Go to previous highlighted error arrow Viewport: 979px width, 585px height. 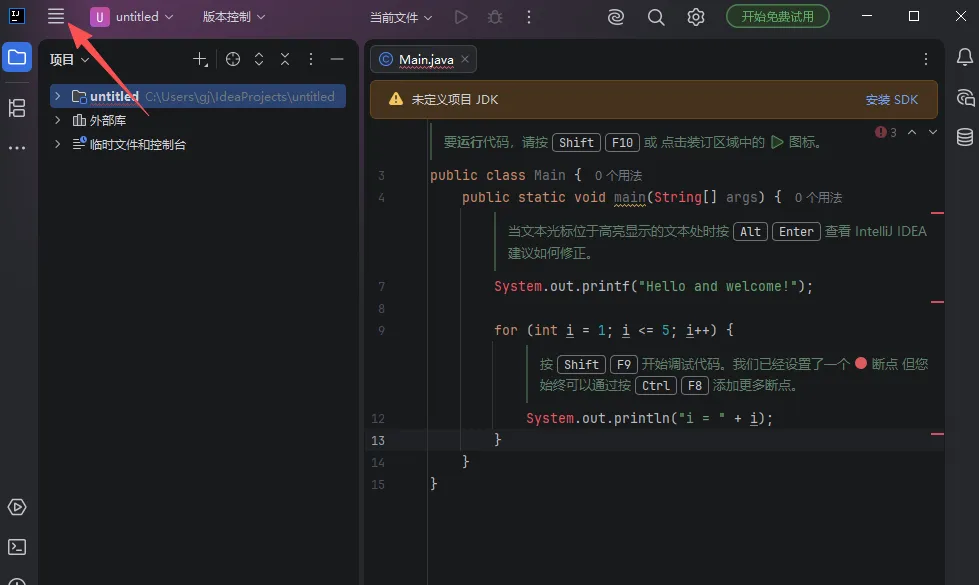point(912,132)
